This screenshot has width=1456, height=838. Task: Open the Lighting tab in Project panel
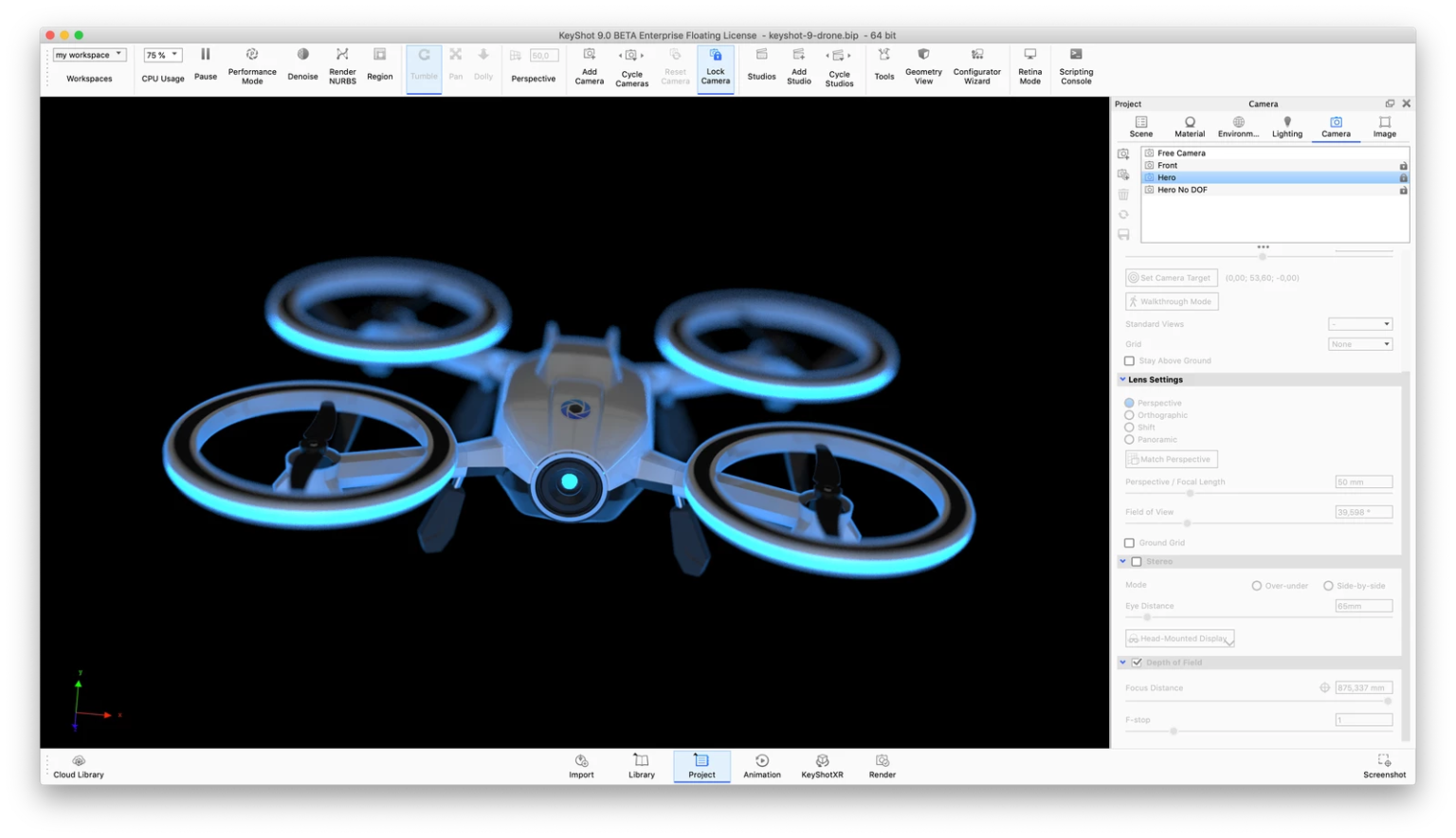1286,125
